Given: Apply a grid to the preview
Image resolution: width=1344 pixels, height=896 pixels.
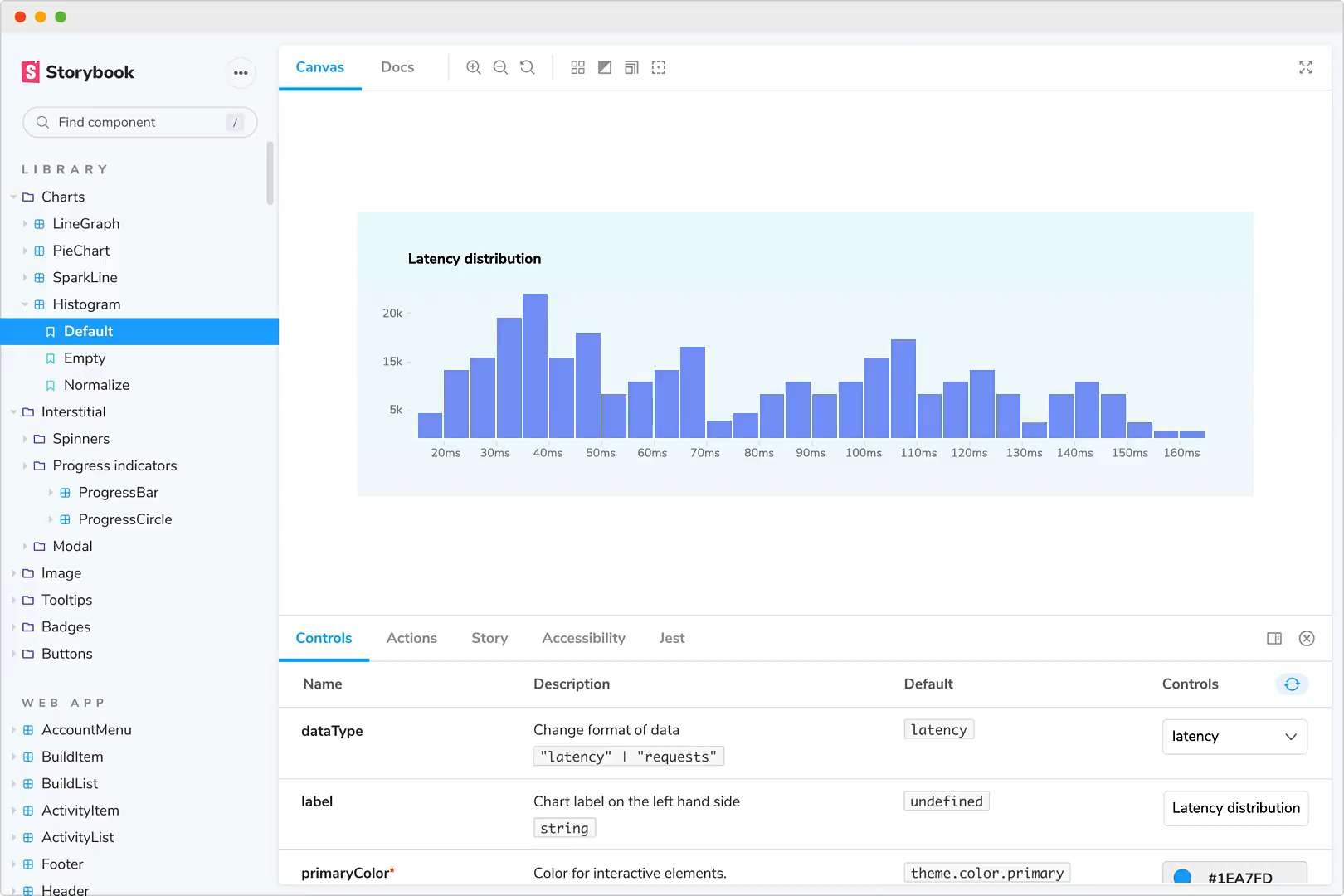Looking at the screenshot, I should (578, 67).
